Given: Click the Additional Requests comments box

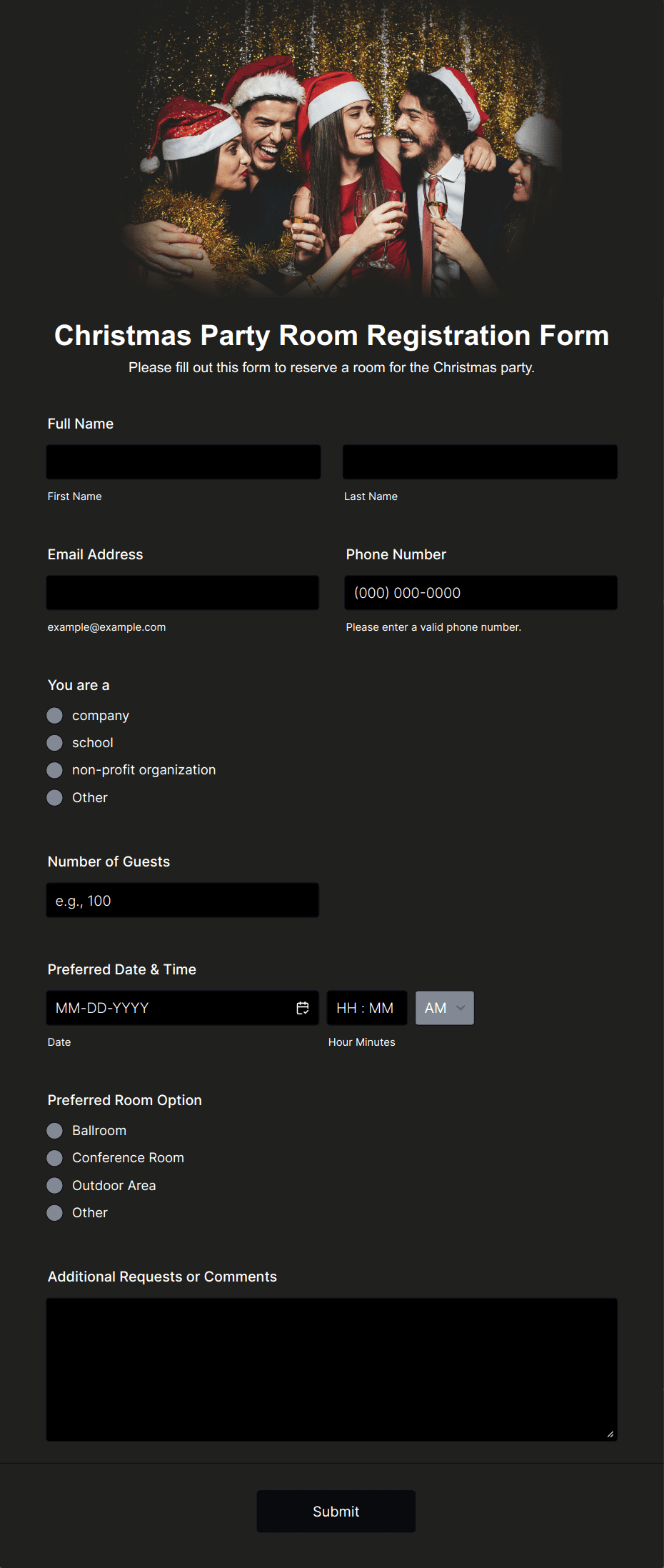Looking at the screenshot, I should [x=332, y=1369].
